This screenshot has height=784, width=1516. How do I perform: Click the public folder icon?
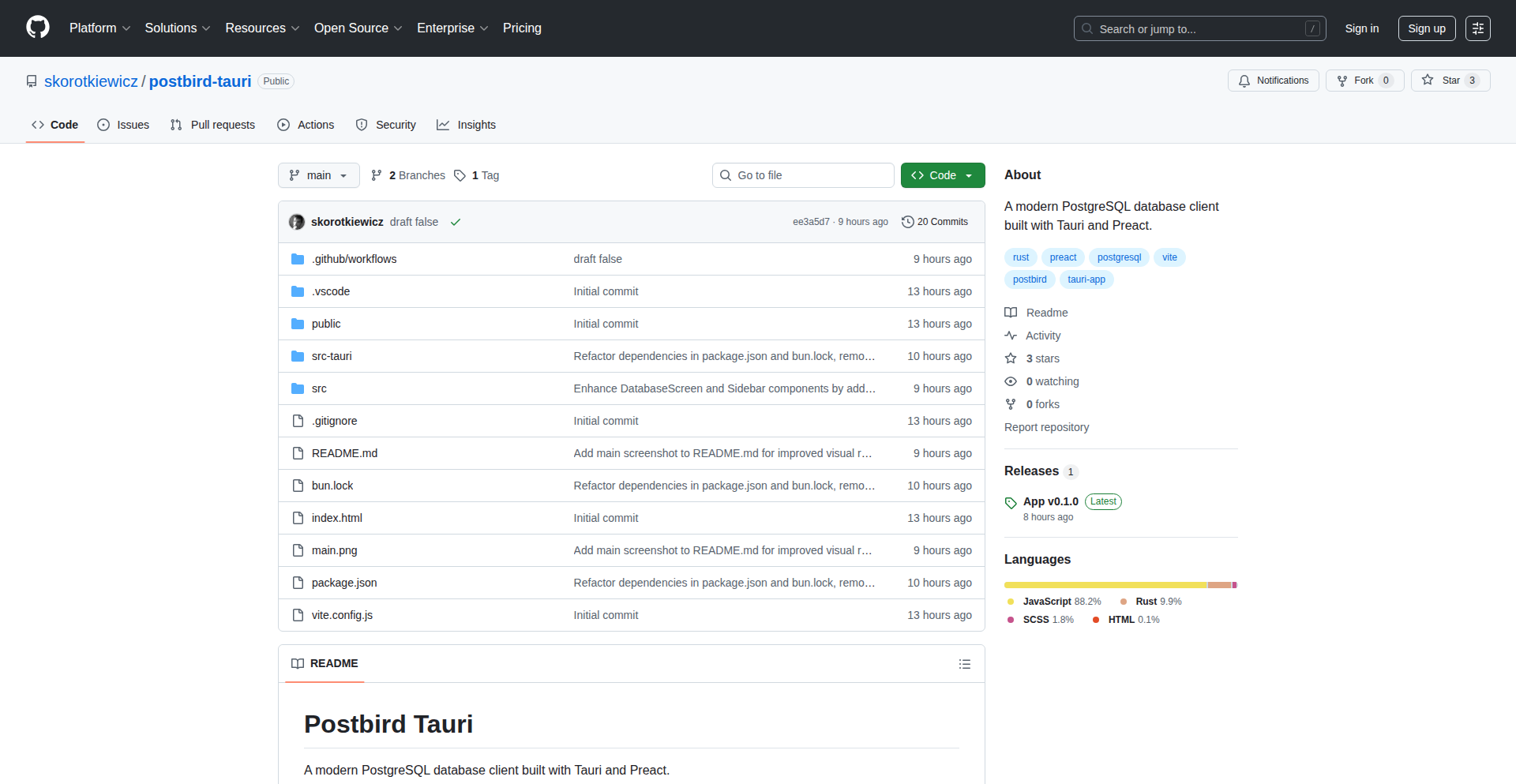(x=298, y=324)
